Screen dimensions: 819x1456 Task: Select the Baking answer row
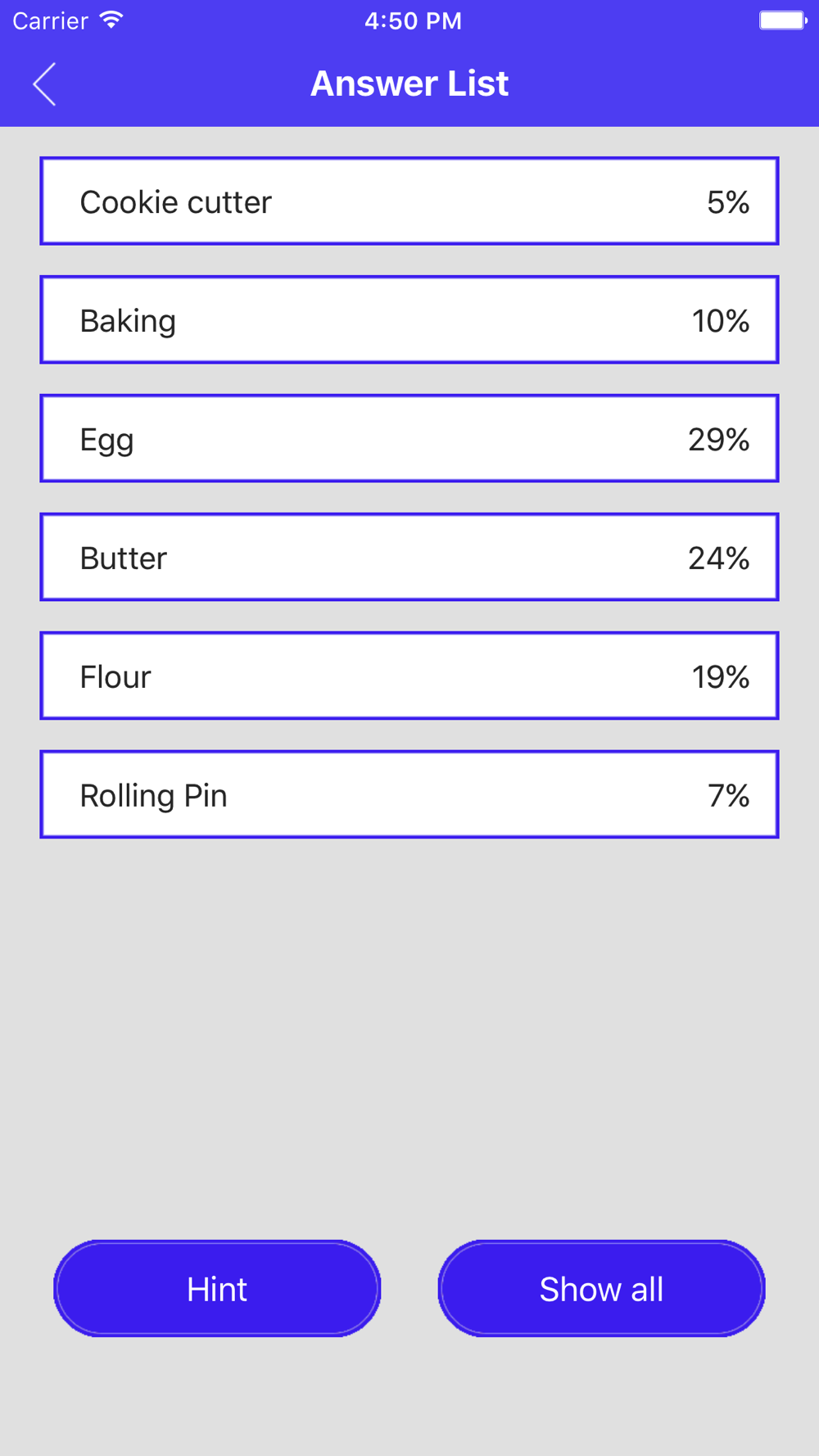point(409,319)
